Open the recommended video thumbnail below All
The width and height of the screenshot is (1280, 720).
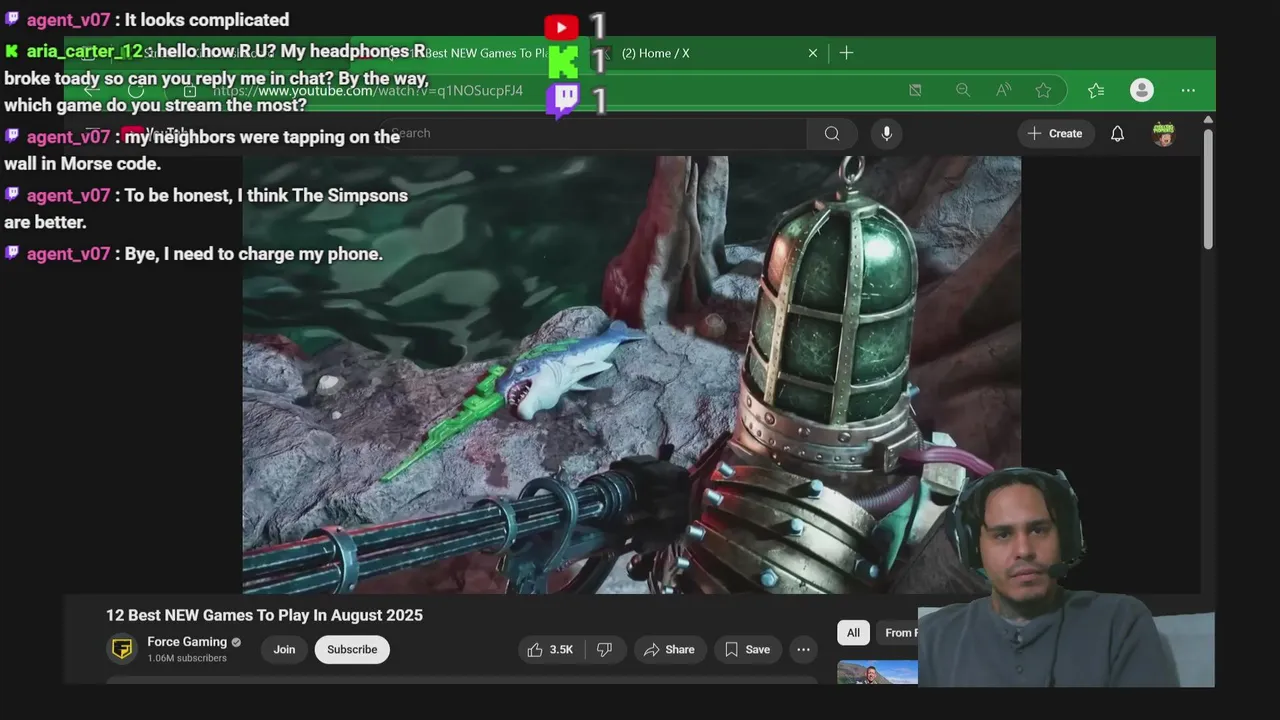(877, 672)
